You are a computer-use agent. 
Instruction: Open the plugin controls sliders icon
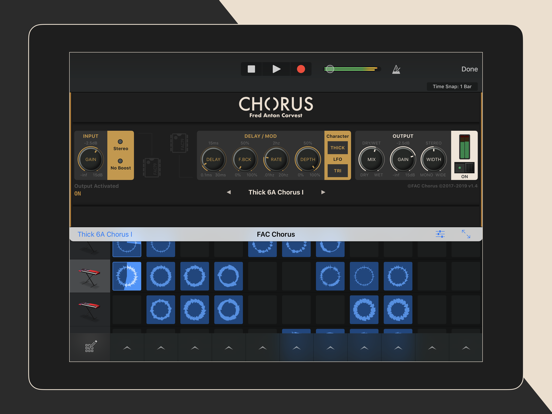pyautogui.click(x=440, y=234)
